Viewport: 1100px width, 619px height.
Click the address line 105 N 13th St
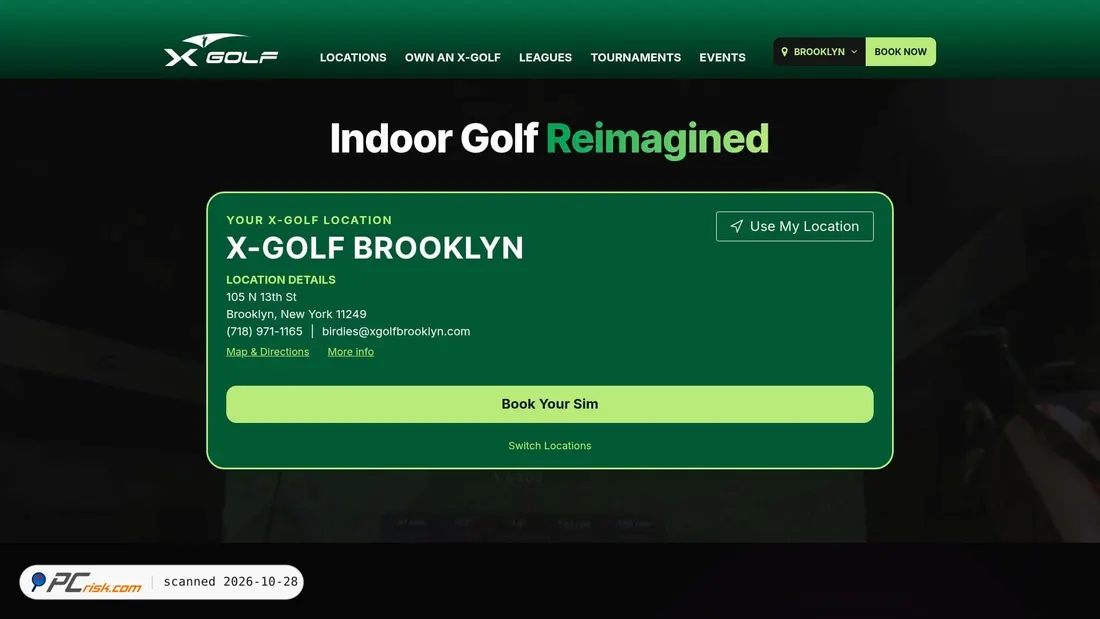[x=261, y=297]
